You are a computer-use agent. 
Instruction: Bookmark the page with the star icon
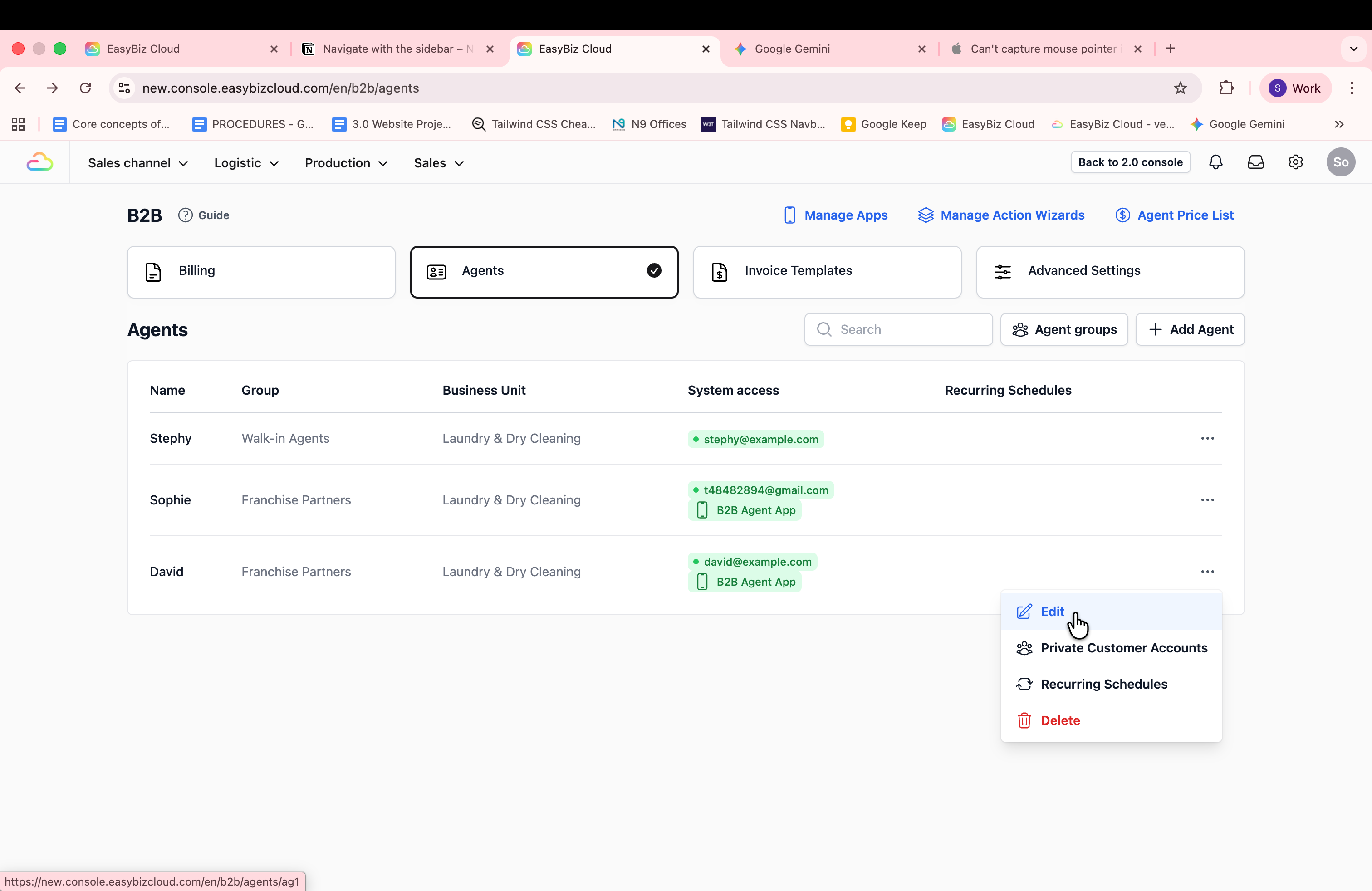1180,88
